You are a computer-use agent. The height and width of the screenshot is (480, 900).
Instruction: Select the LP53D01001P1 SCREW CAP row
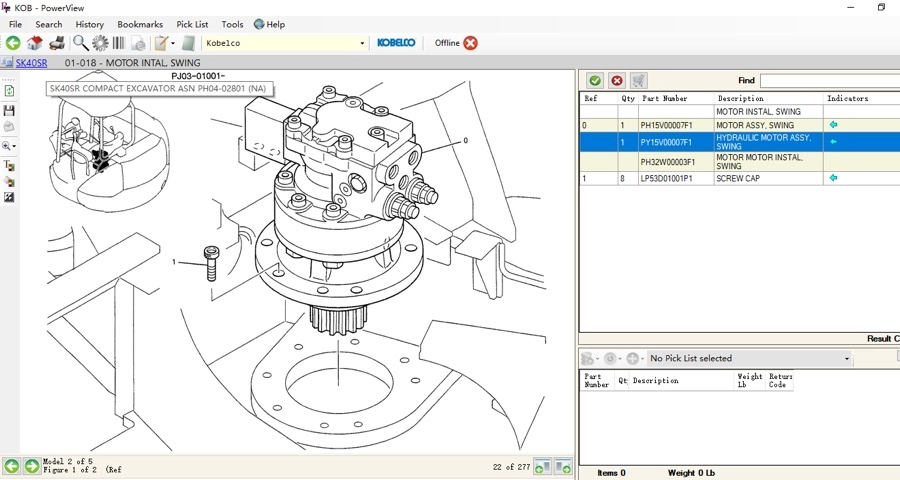tap(740, 179)
